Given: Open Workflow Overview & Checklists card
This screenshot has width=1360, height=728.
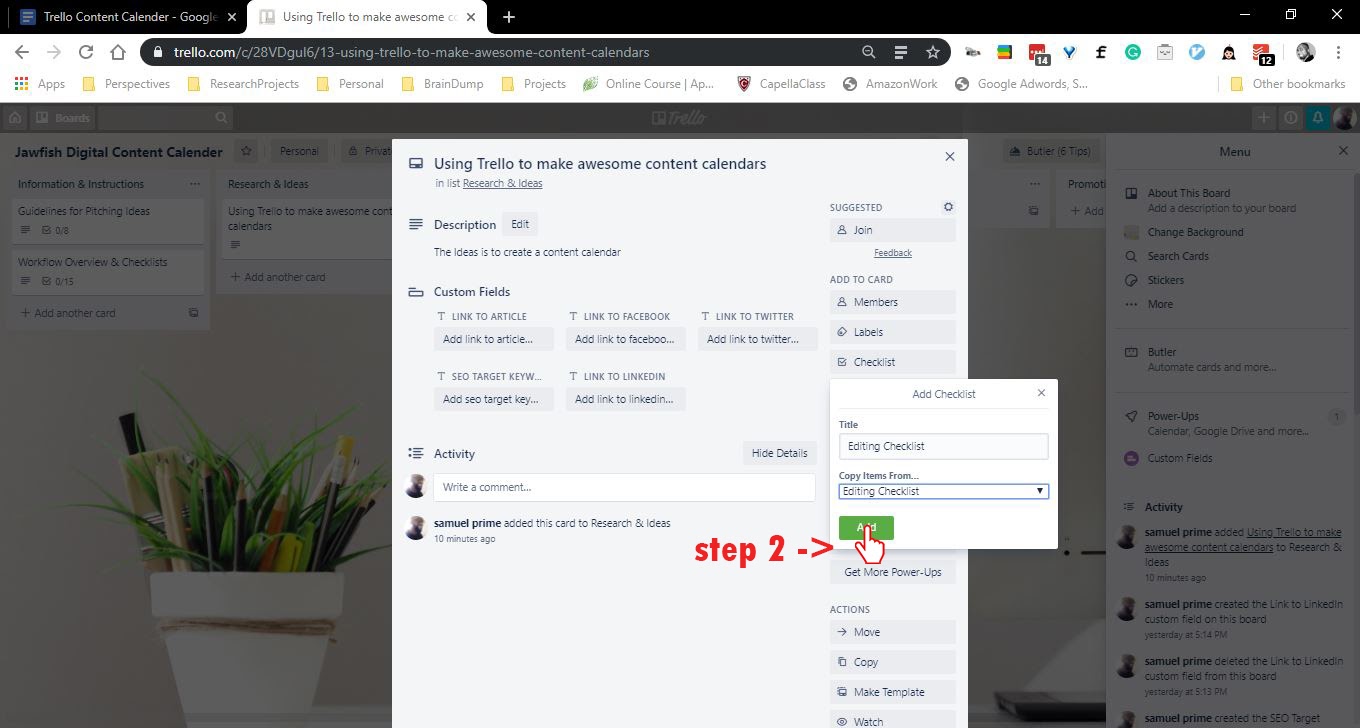Looking at the screenshot, I should pyautogui.click(x=110, y=271).
